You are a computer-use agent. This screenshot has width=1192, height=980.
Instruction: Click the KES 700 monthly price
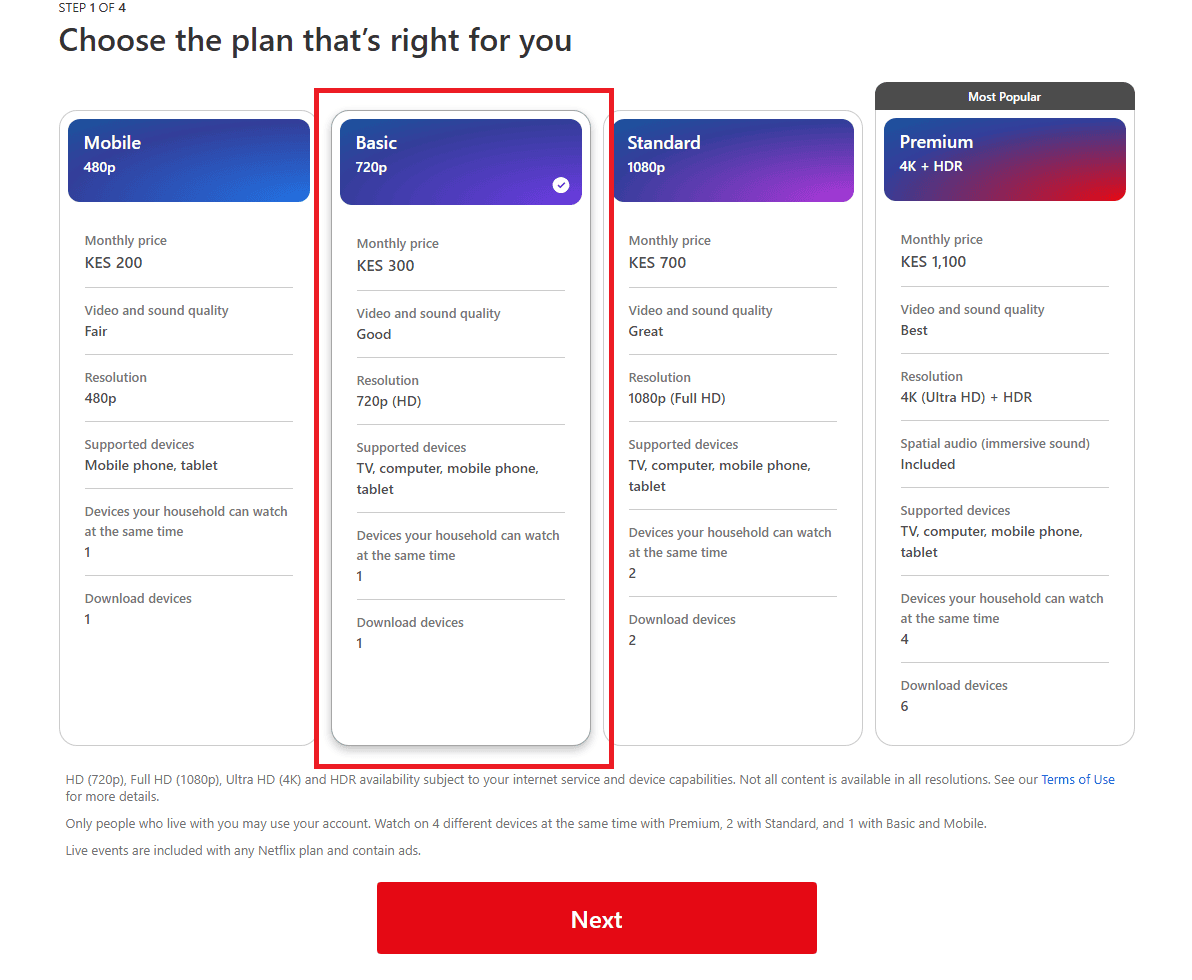(x=657, y=263)
